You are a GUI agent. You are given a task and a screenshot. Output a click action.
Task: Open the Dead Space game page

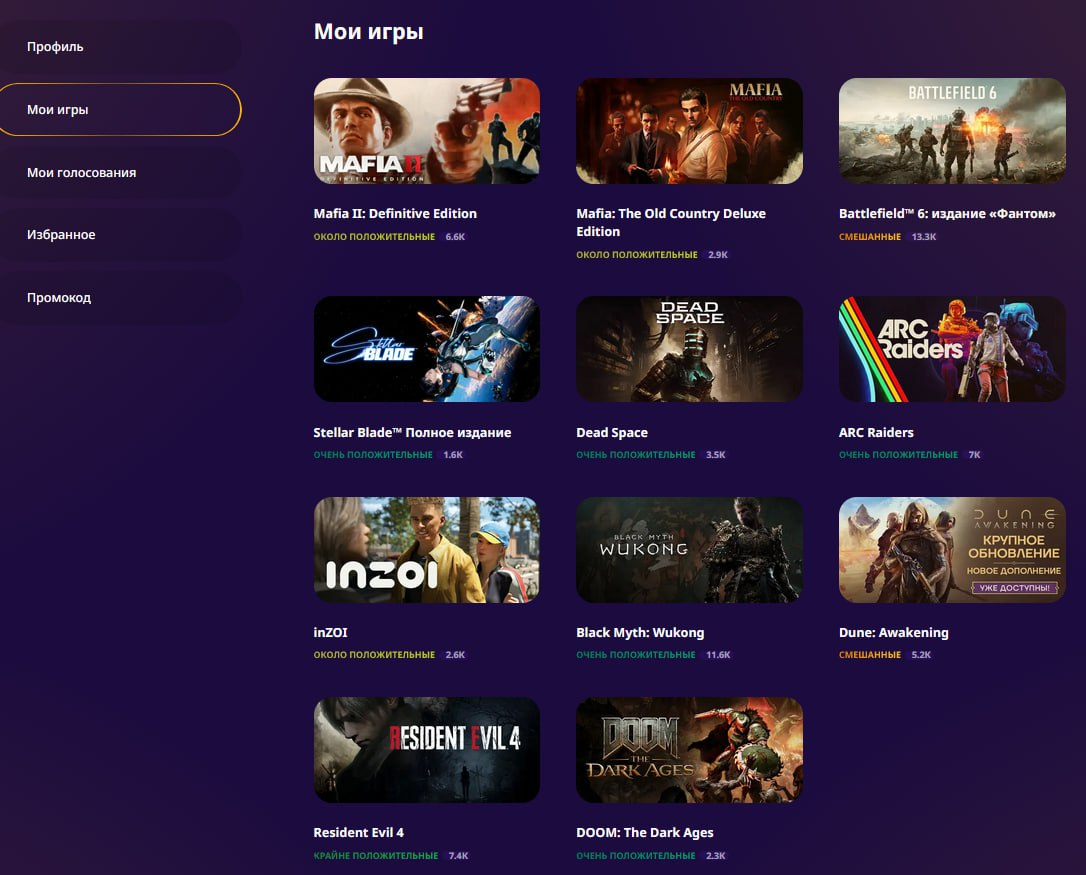point(612,432)
